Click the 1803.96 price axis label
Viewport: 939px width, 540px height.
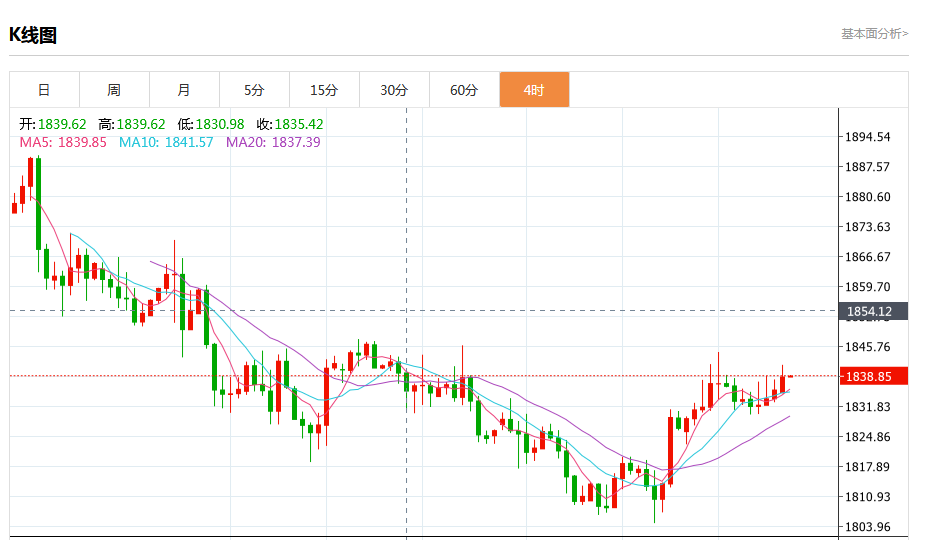click(x=867, y=527)
